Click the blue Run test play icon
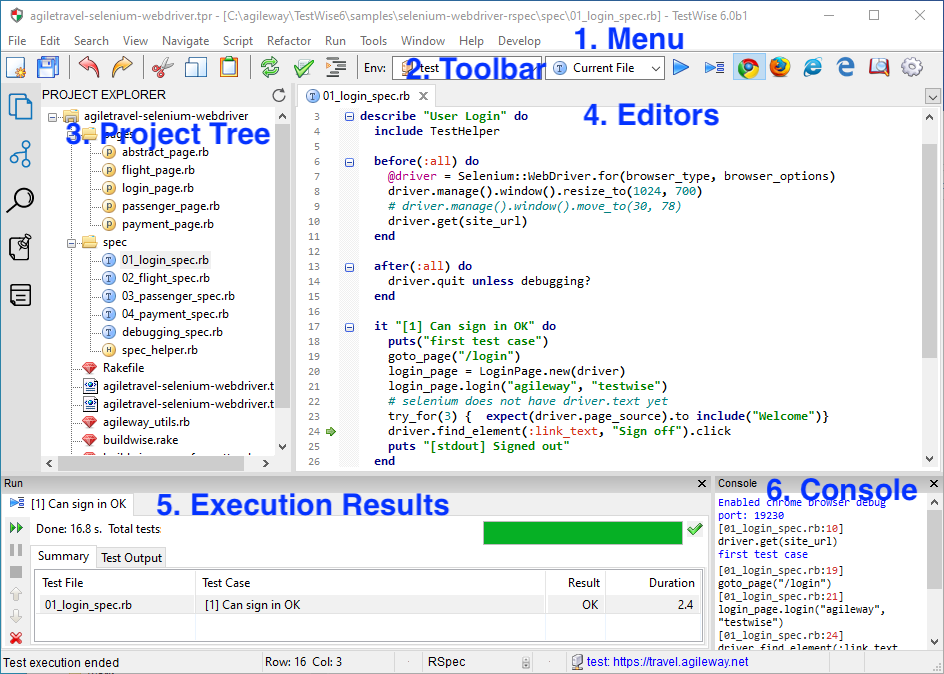944x674 pixels. click(681, 67)
